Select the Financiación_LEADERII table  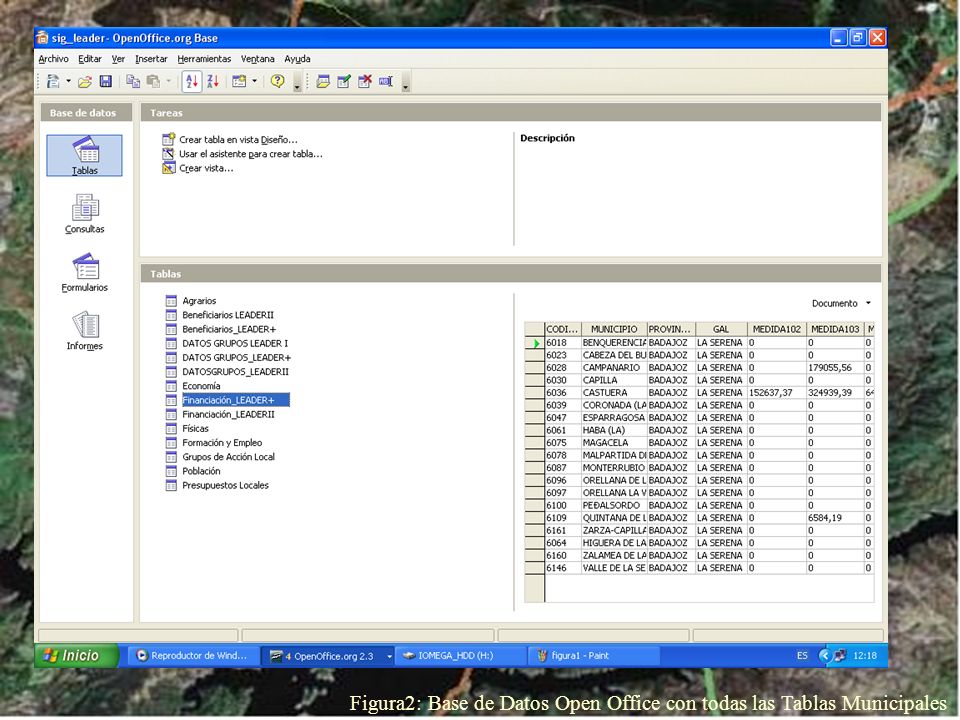[x=220, y=414]
